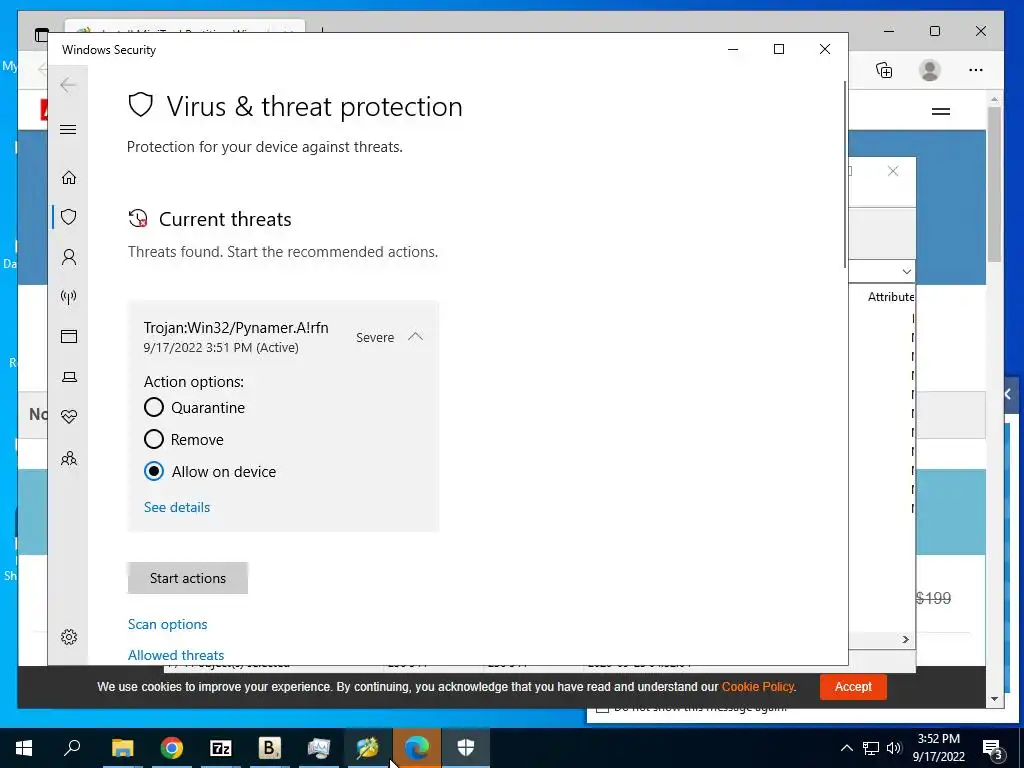Expand the dropdown in the background dialog
Image resolution: width=1024 pixels, height=768 pixels.
[906, 271]
